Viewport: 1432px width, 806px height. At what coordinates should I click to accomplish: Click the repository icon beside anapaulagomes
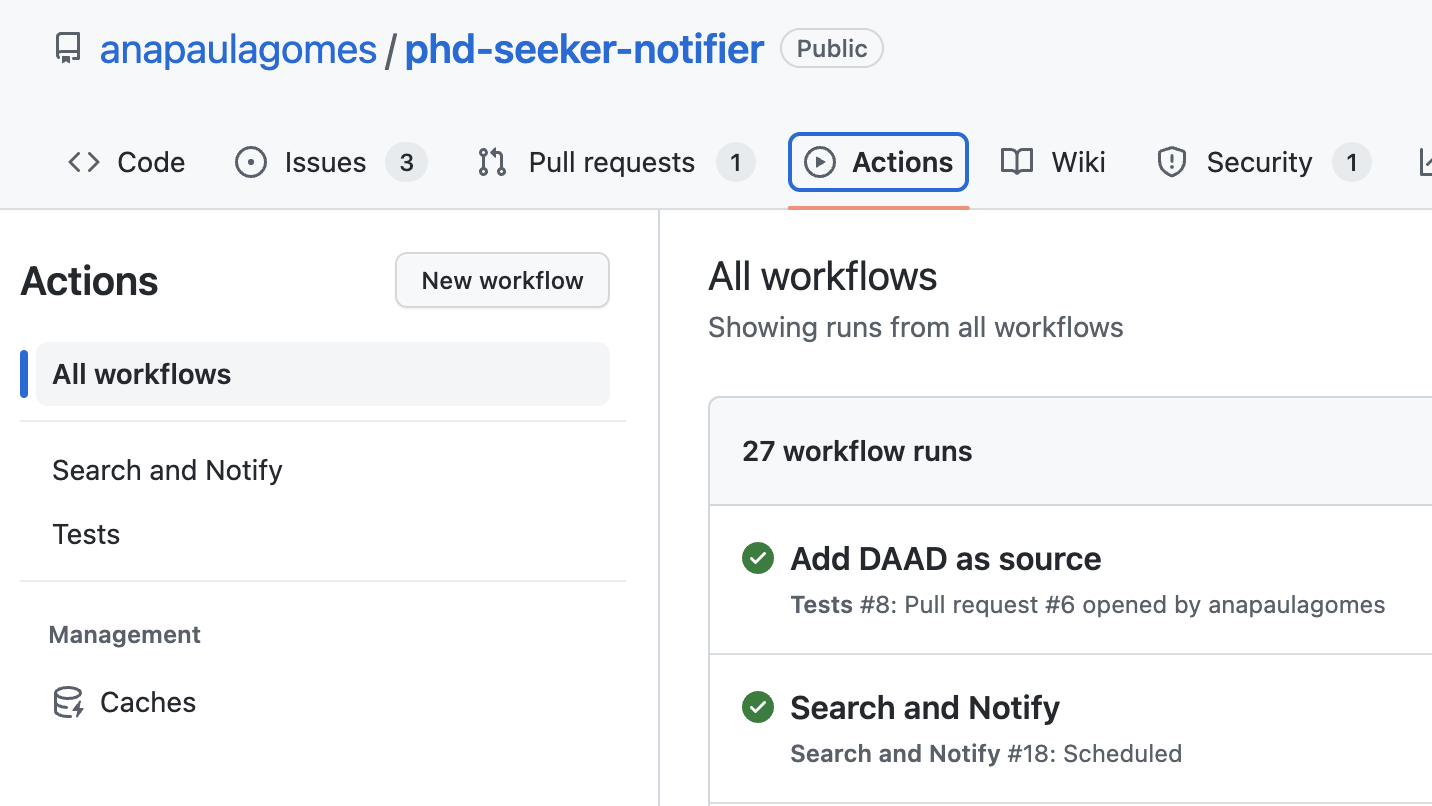(68, 48)
